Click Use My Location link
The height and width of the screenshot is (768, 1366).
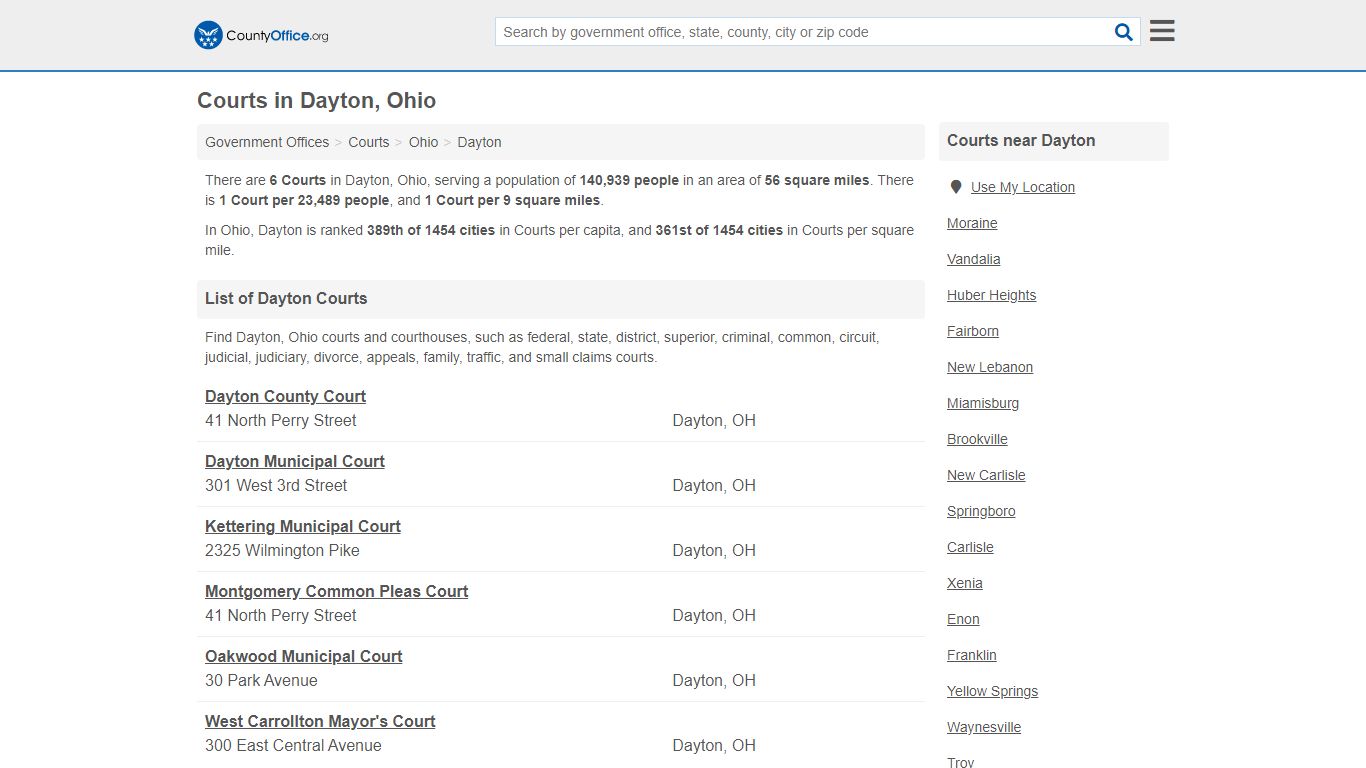pyautogui.click(x=1023, y=187)
